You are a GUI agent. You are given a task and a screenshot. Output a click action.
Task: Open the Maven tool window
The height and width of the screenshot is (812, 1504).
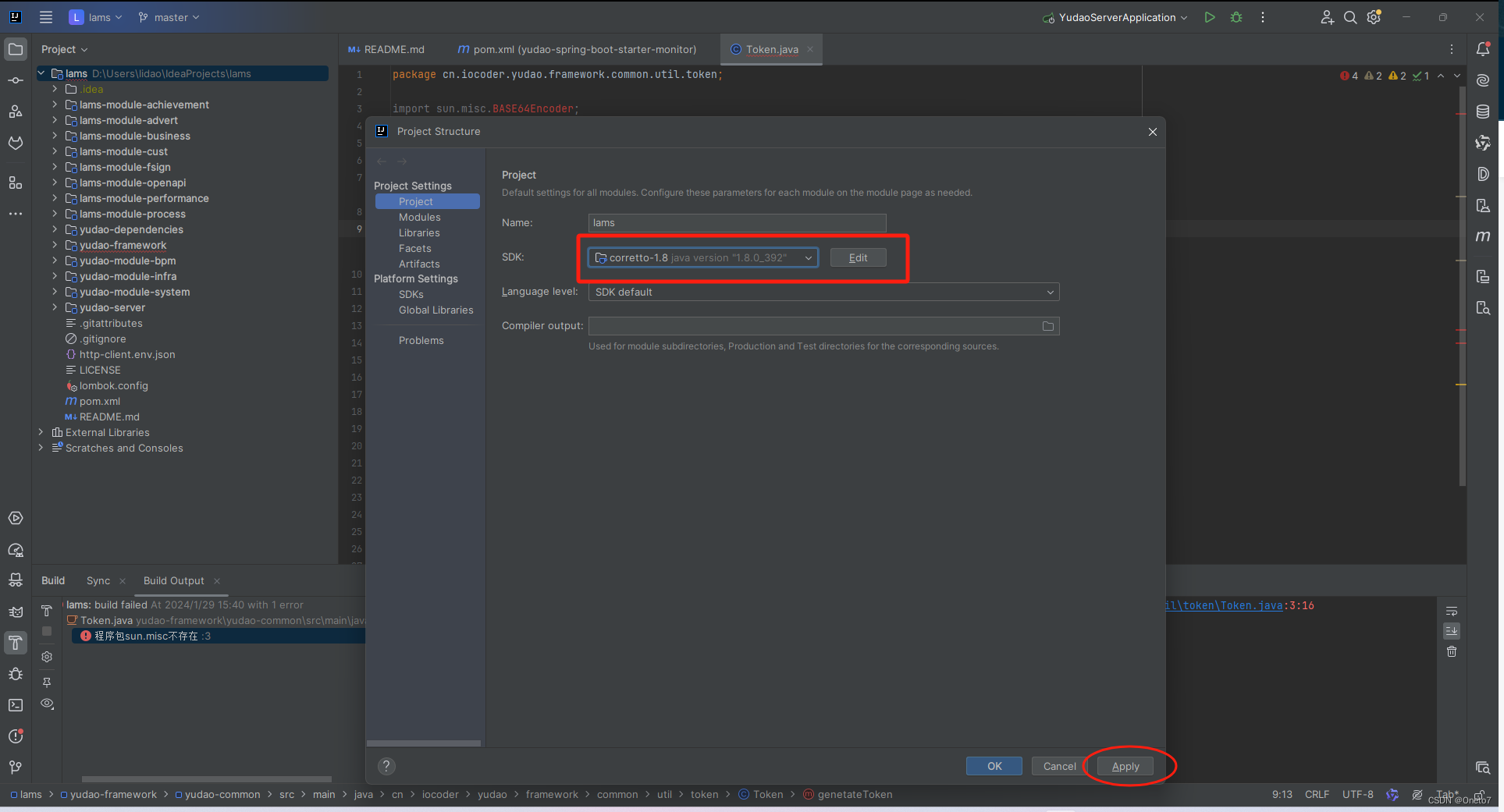1483,236
